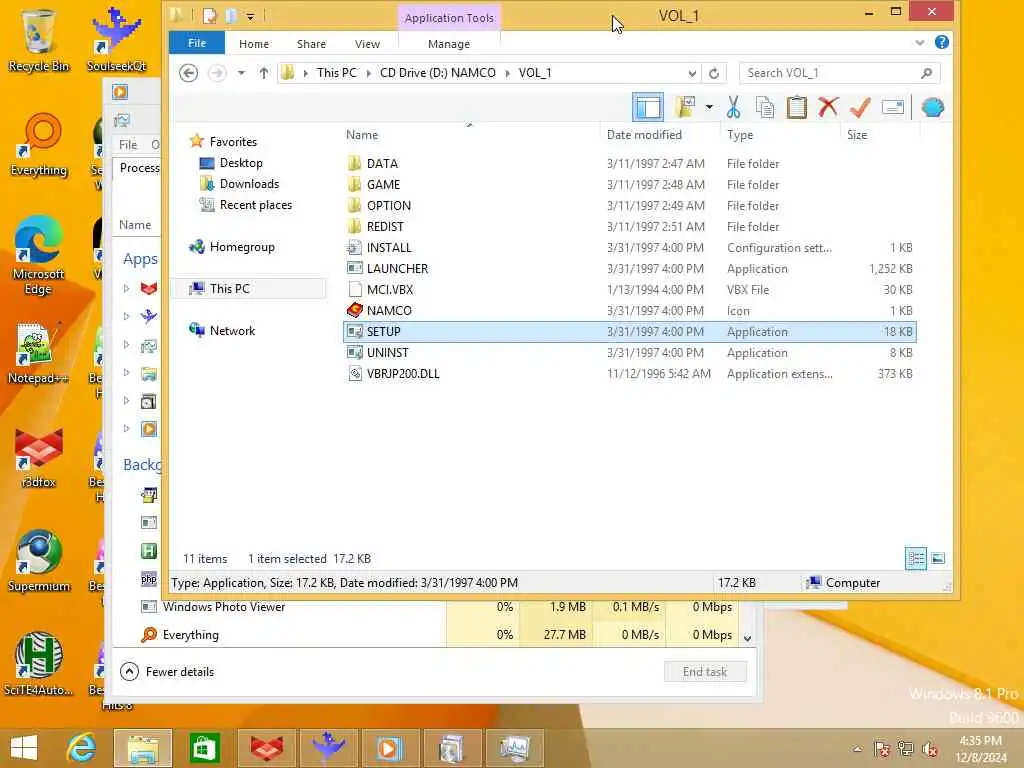Click Quick Access Properties icon in title bar
The width and height of the screenshot is (1024, 768).
click(x=209, y=15)
